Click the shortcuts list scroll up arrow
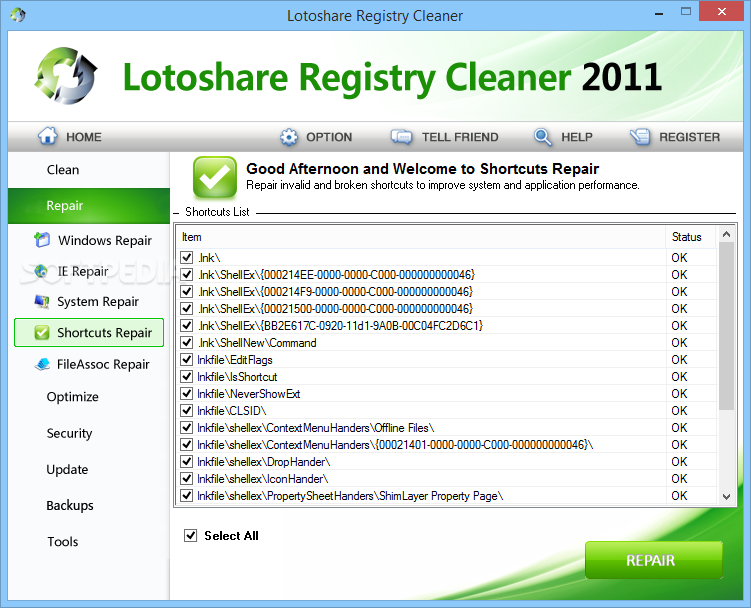 [x=726, y=234]
